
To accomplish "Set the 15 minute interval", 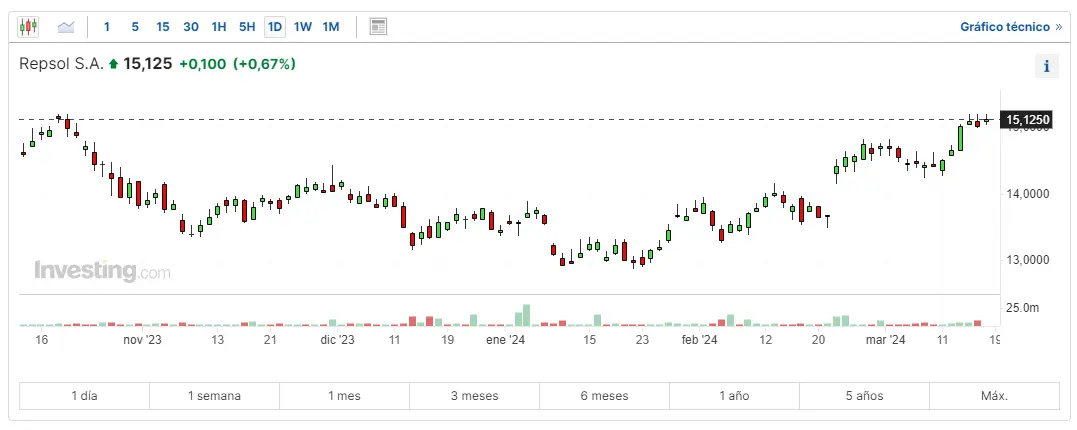I will point(163,27).
